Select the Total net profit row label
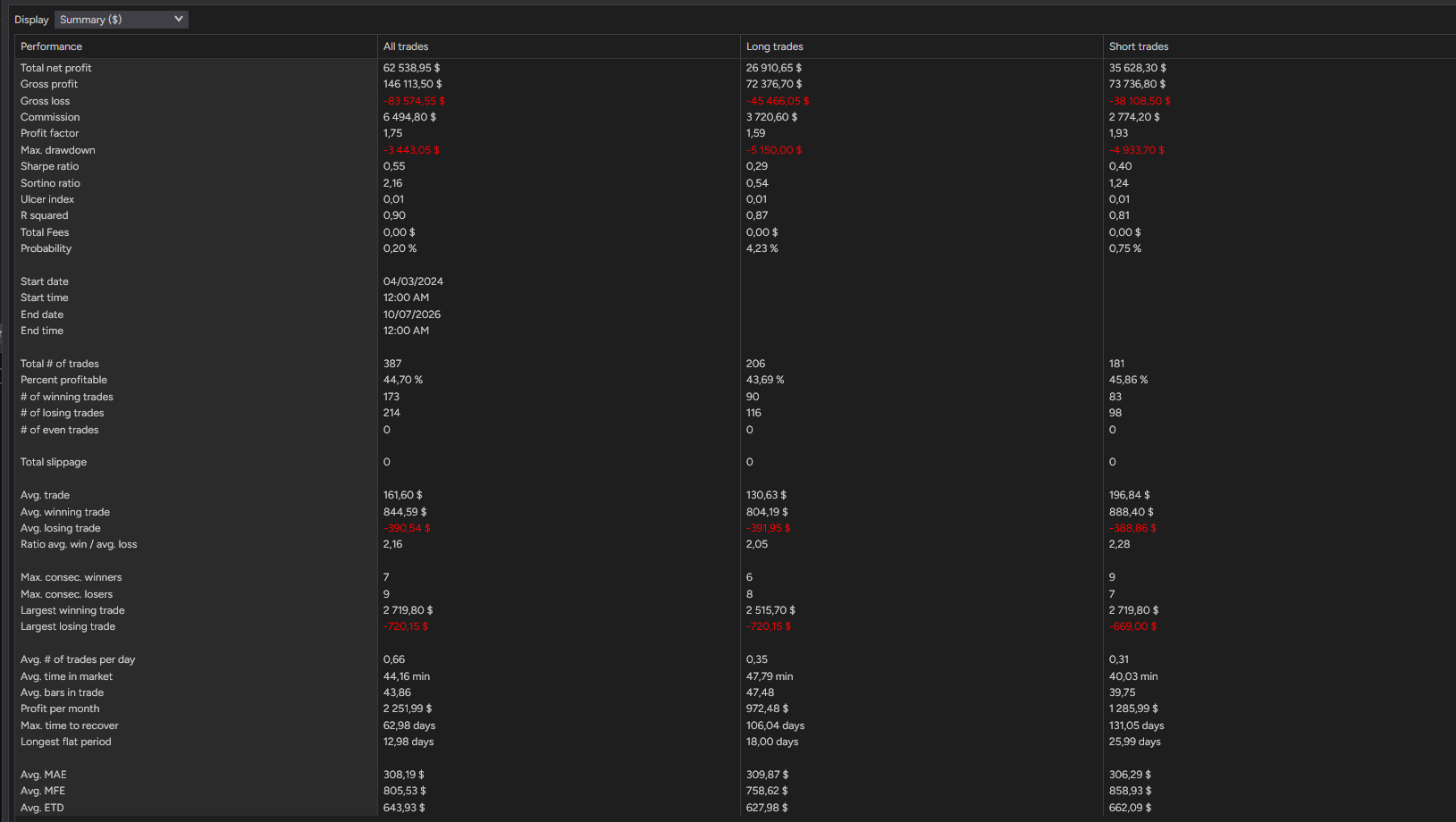The width and height of the screenshot is (1456, 822). [x=56, y=68]
